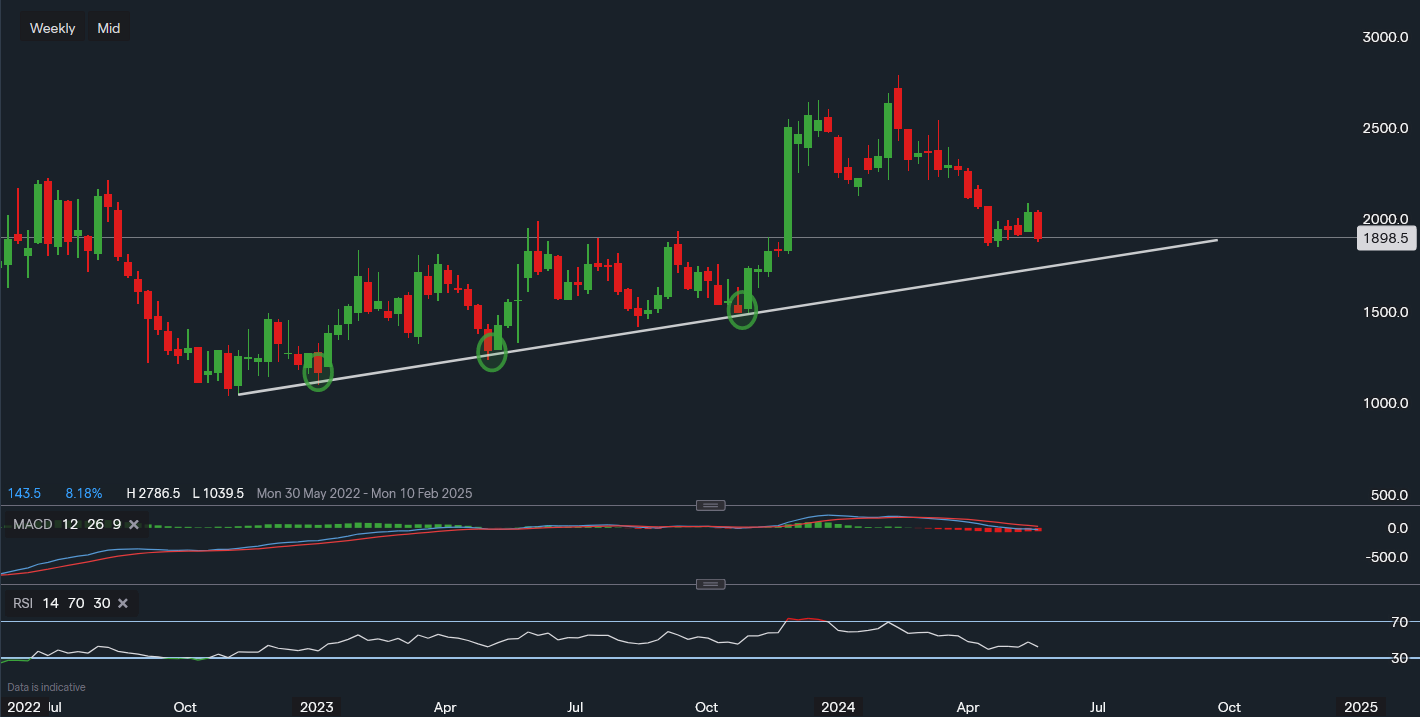
Task: Click the 2024 label on time axis
Action: tap(838, 707)
